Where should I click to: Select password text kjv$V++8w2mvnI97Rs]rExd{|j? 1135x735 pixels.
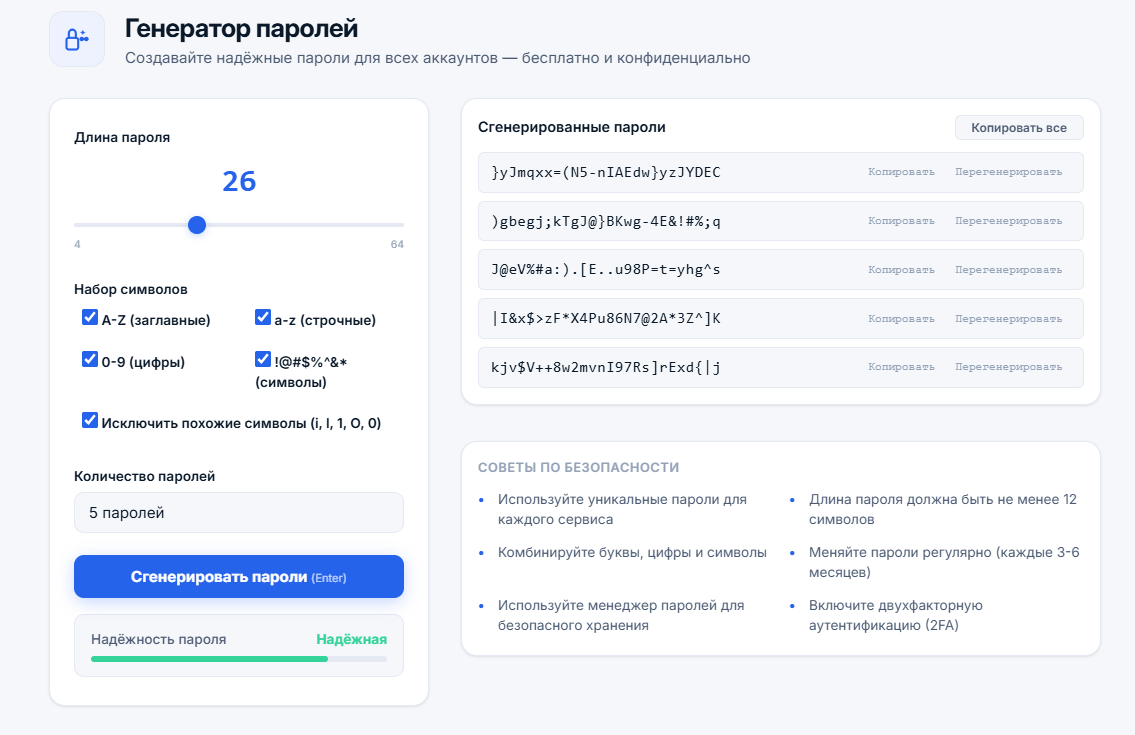[606, 368]
